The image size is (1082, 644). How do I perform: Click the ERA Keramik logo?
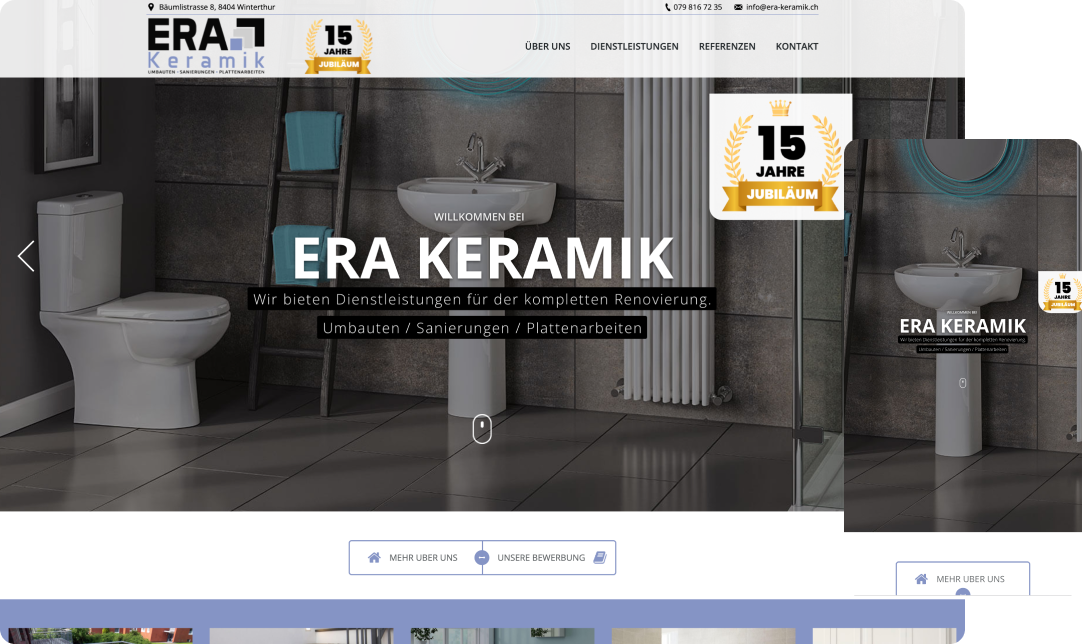click(x=203, y=44)
